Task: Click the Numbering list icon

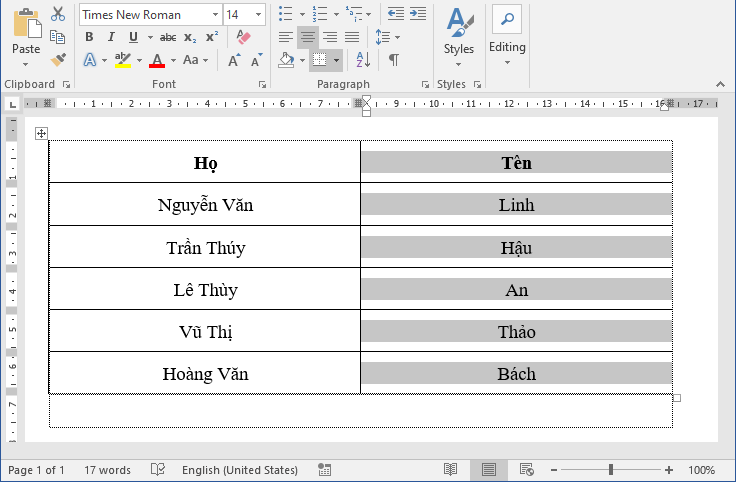Action: click(320, 14)
